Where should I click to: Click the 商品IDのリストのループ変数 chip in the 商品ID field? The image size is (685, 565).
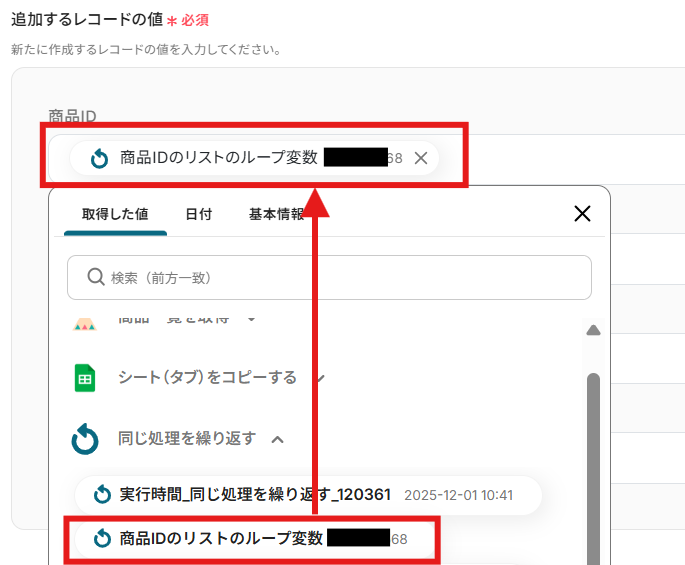coord(254,158)
